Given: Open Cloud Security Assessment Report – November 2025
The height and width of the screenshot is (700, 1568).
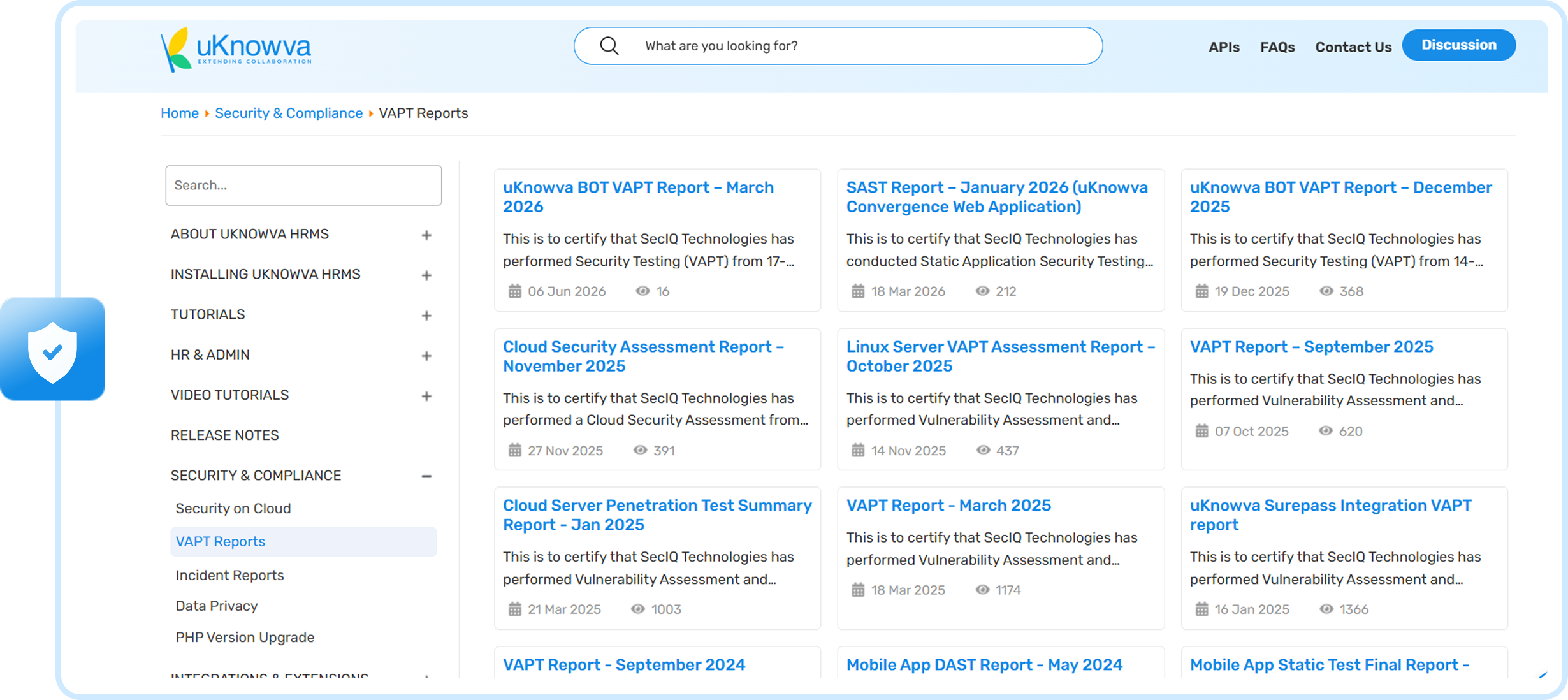Looking at the screenshot, I should (643, 356).
